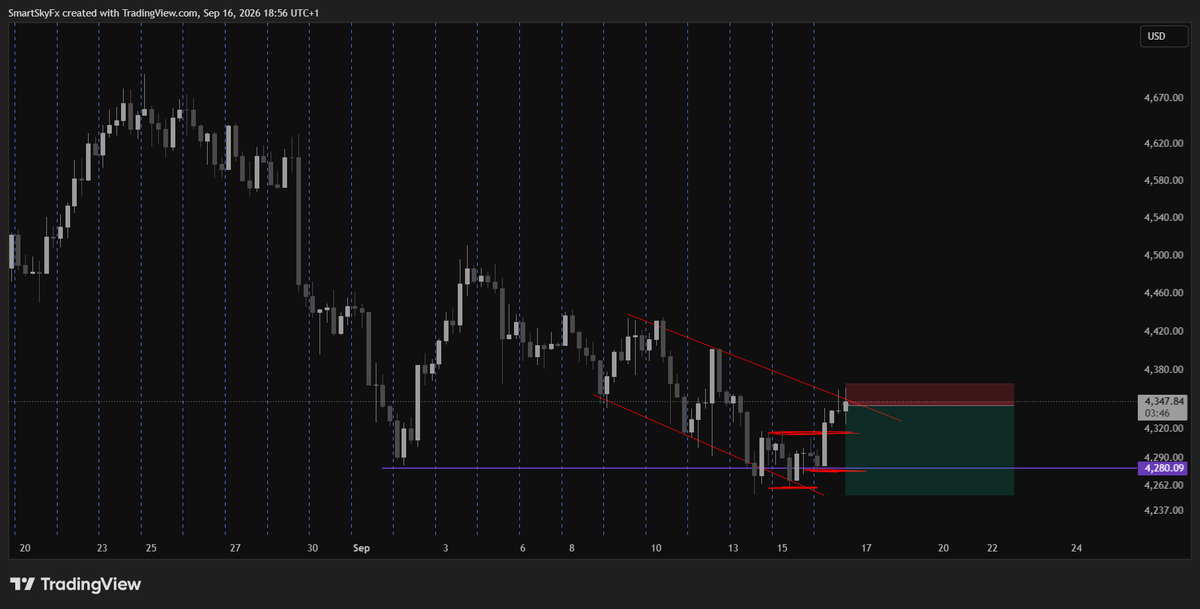This screenshot has width=1200, height=609.
Task: Click the 4,670.00 price axis label
Action: click(x=1163, y=98)
